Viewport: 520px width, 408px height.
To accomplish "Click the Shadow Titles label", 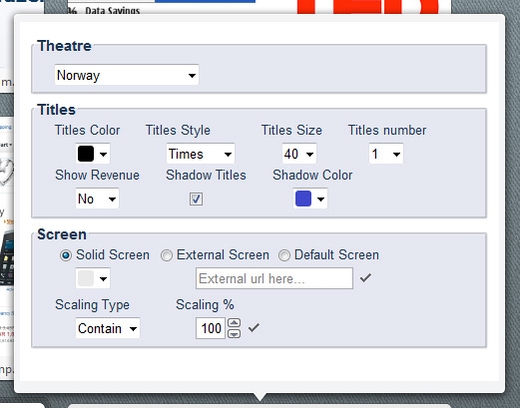I will pyautogui.click(x=206, y=175).
